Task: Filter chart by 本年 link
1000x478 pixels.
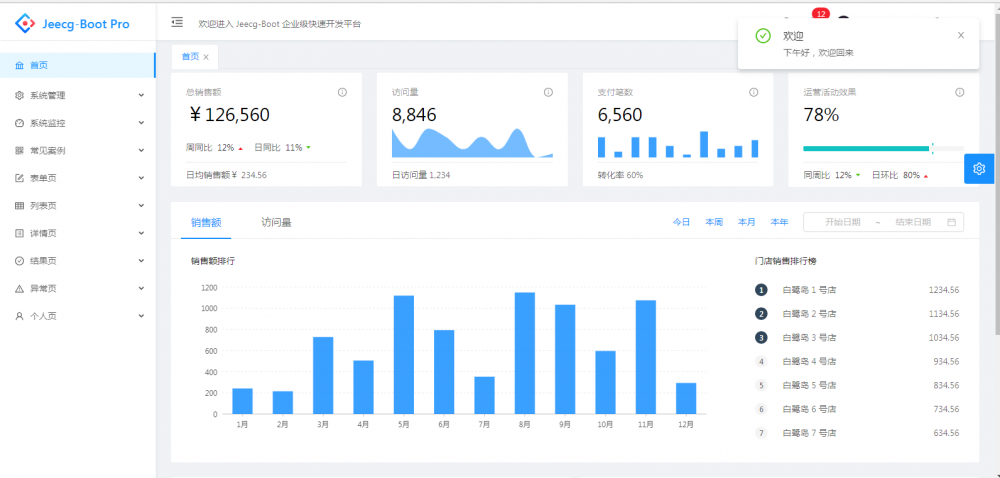Action: point(779,222)
